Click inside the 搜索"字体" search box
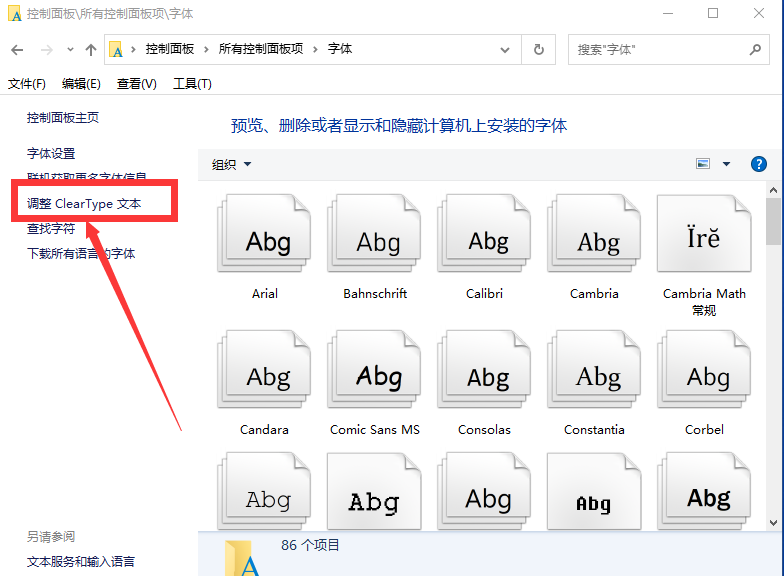 [x=658, y=49]
